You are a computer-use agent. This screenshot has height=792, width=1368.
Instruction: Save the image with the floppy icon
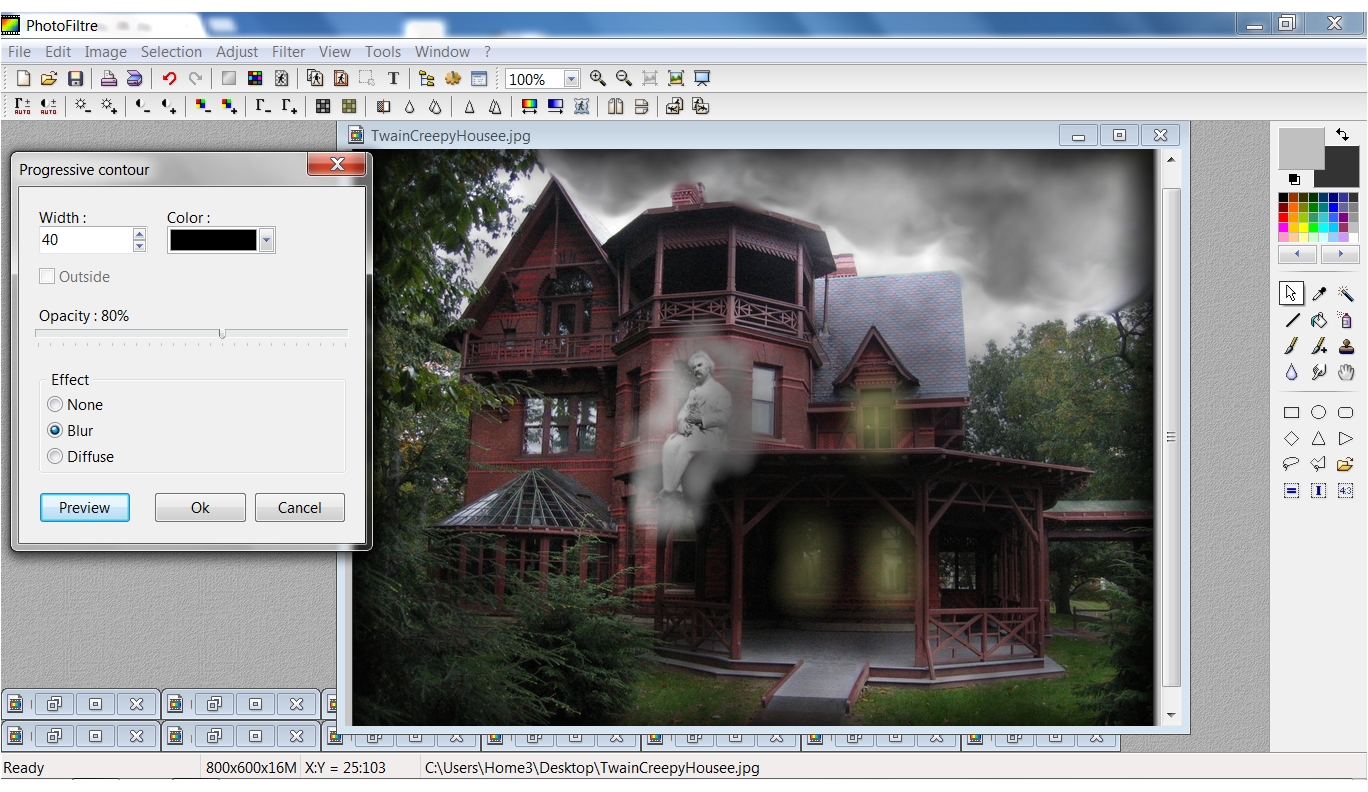[75, 79]
